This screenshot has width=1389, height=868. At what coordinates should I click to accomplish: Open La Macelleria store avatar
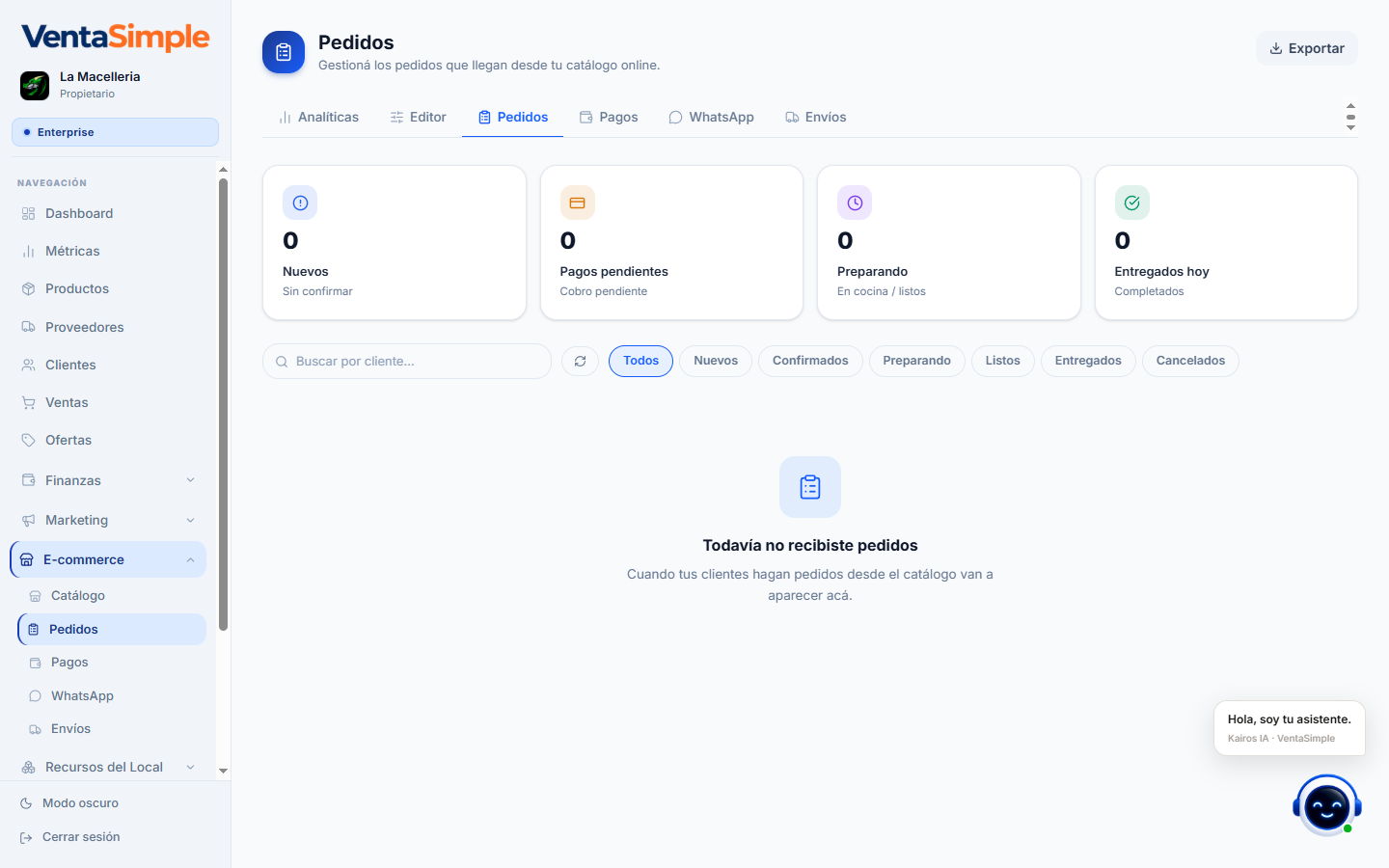point(35,85)
